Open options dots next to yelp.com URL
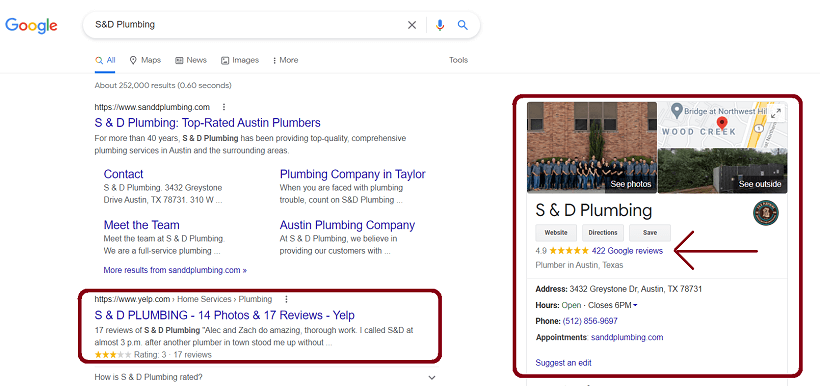This screenshot has height=386, width=820. tap(286, 299)
